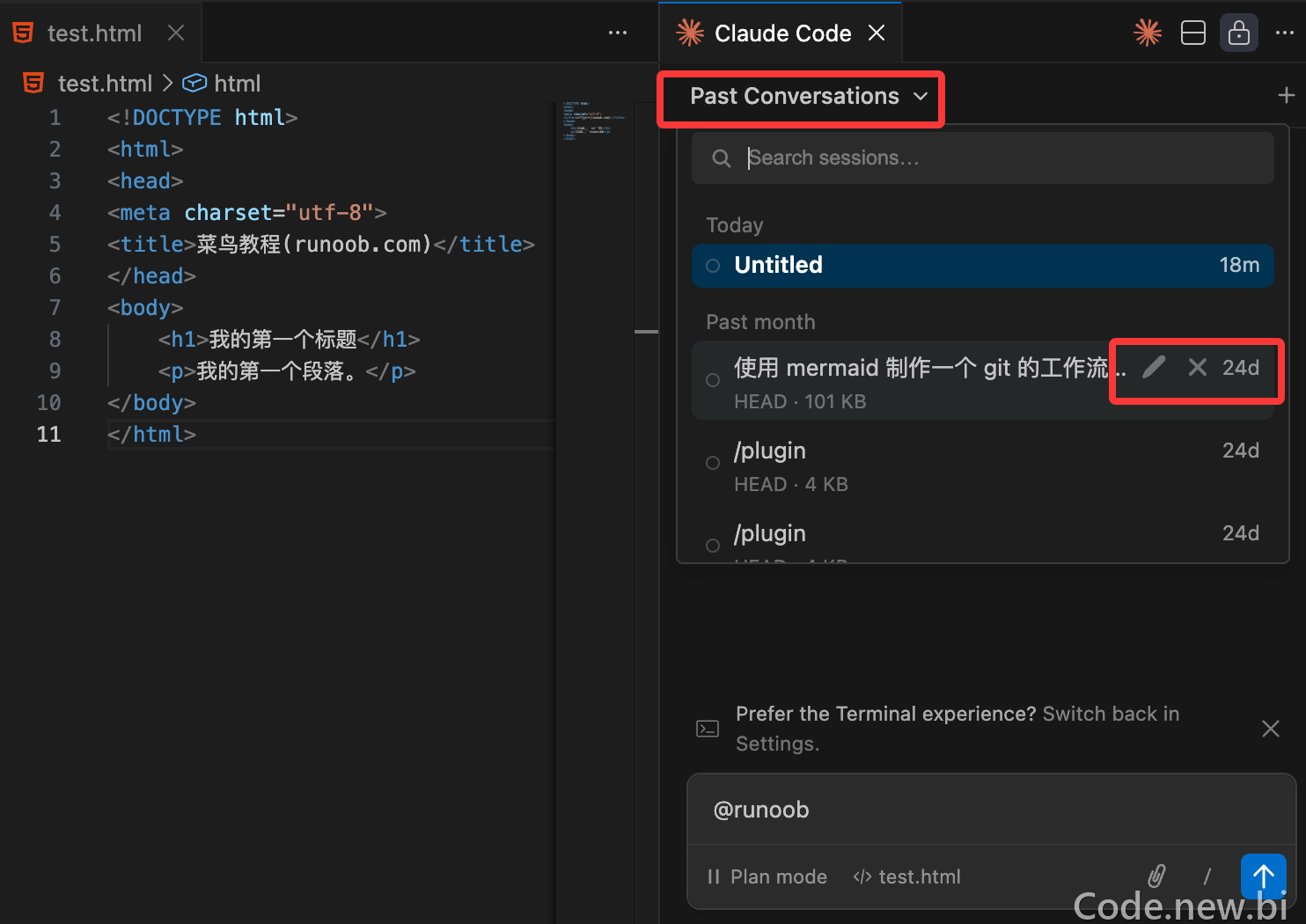Click the terminal icon in the notice
This screenshot has width=1306, height=924.
[x=708, y=729]
